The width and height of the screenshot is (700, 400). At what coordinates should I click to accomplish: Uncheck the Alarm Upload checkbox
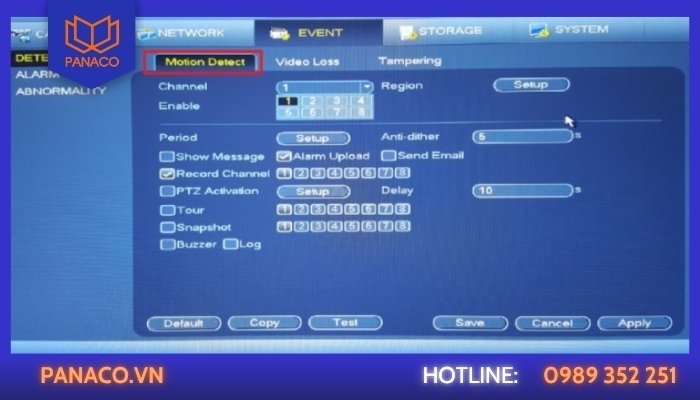tap(284, 156)
